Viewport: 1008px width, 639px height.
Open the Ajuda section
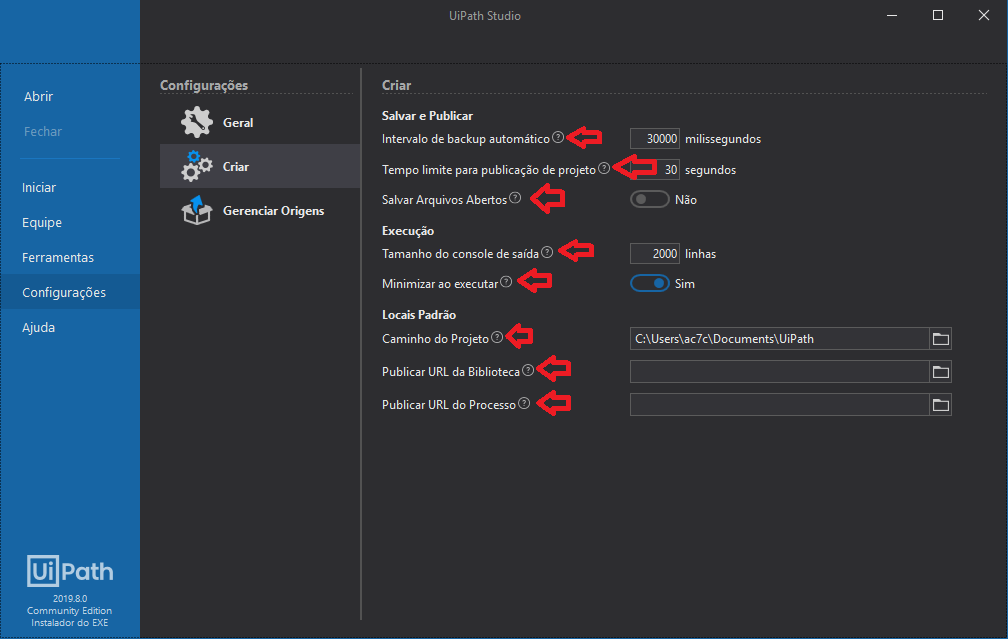point(39,327)
